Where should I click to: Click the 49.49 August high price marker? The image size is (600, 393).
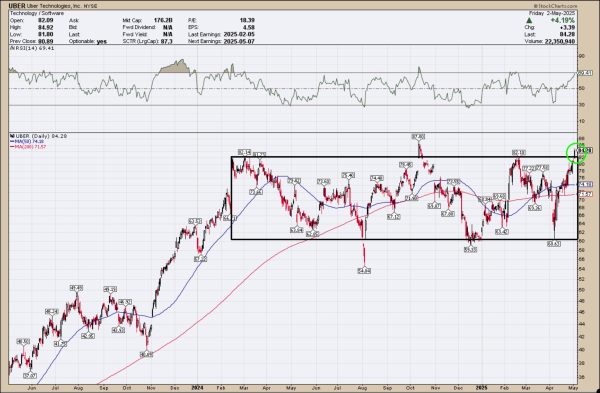pyautogui.click(x=77, y=288)
